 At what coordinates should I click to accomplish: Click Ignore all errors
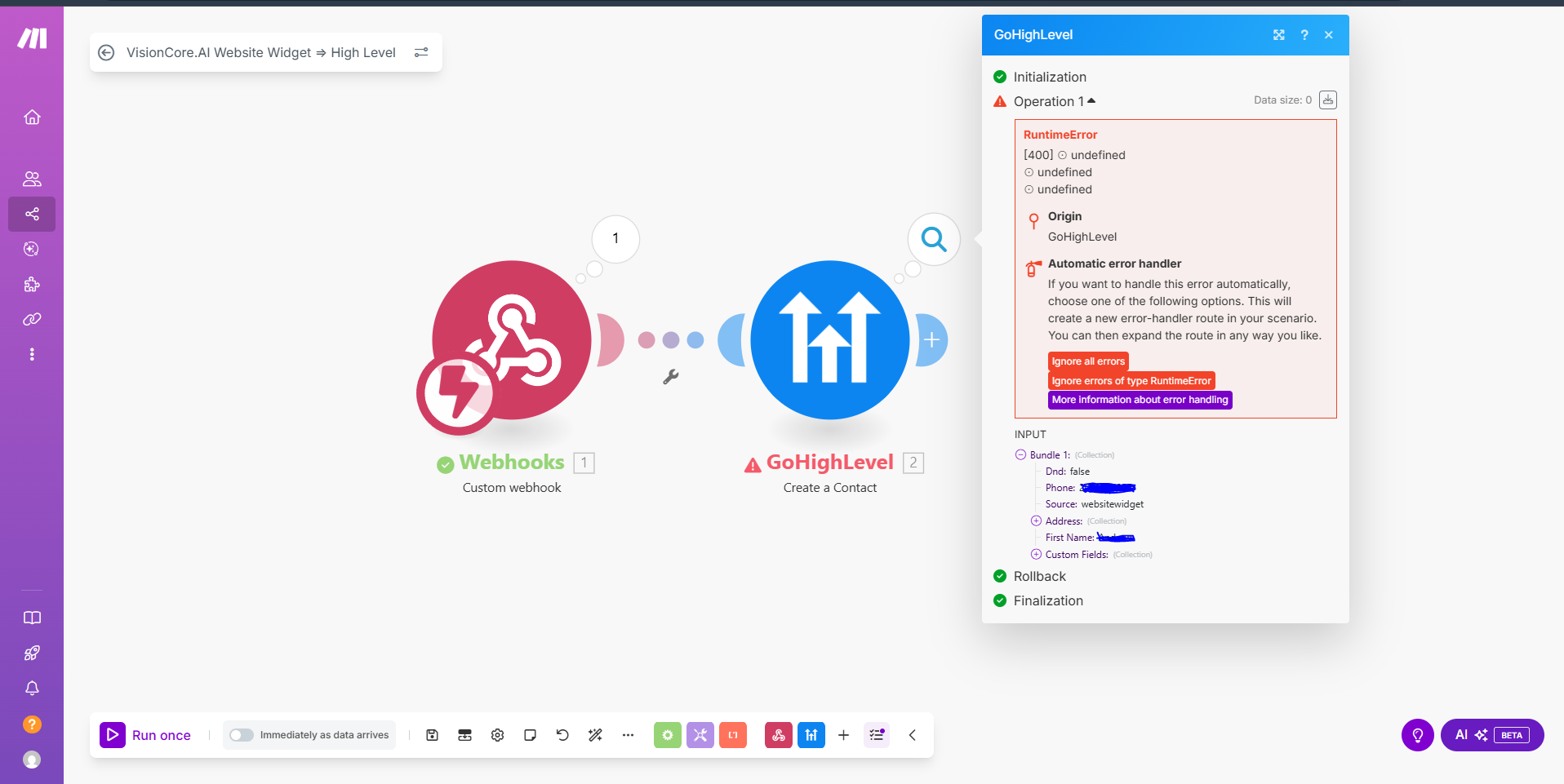point(1088,361)
